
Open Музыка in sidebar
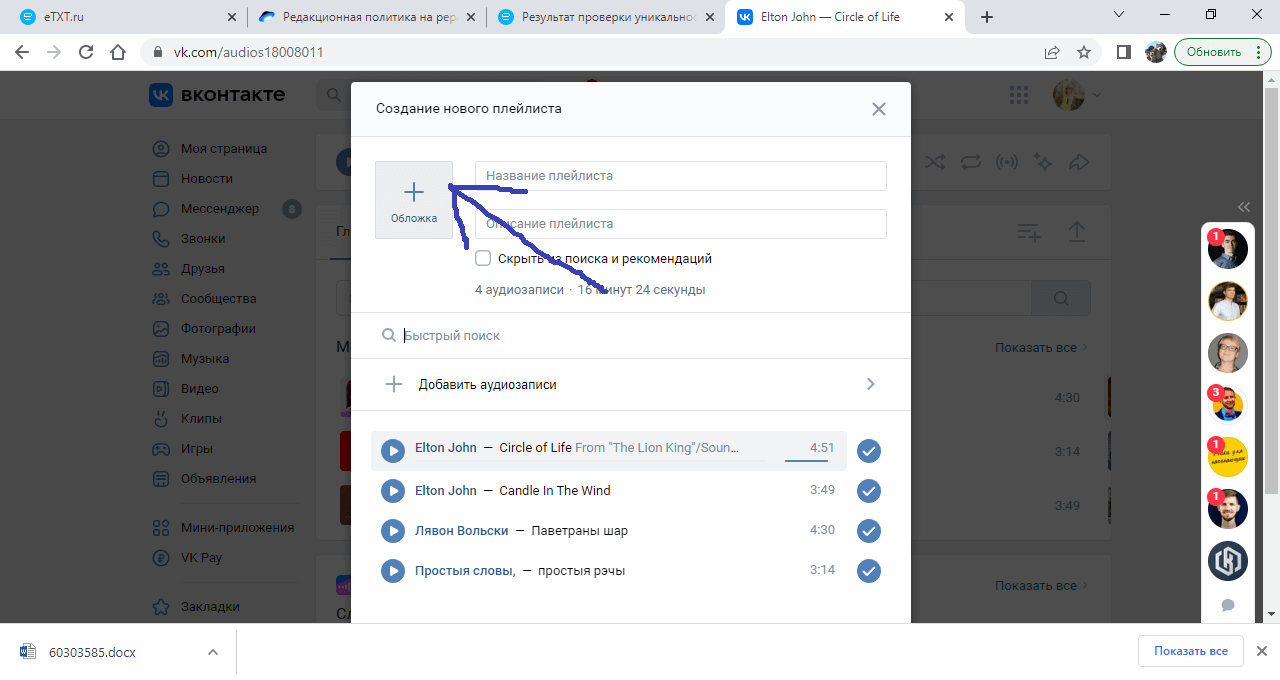[x=205, y=359]
